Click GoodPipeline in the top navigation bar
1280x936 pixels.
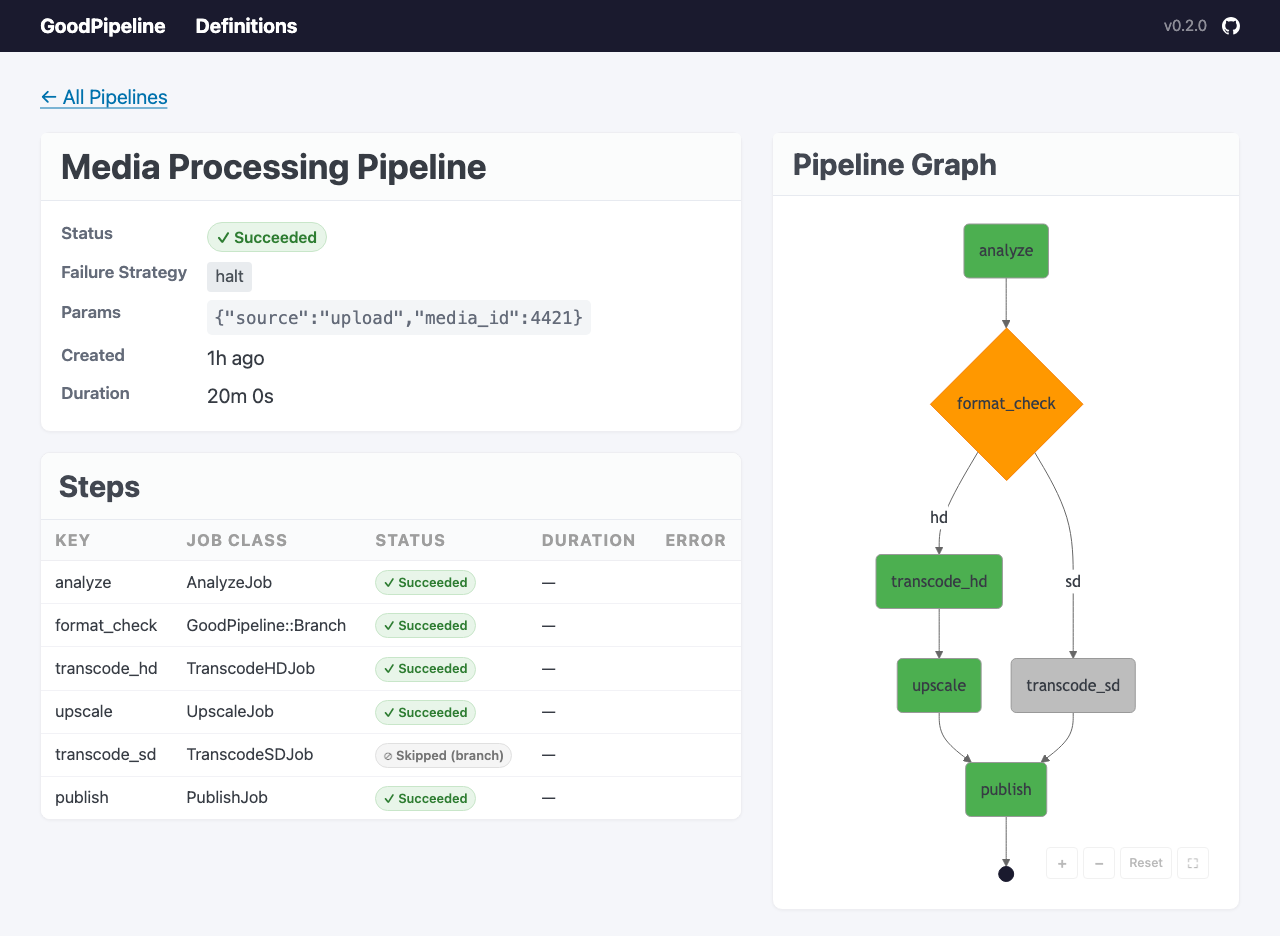click(103, 26)
